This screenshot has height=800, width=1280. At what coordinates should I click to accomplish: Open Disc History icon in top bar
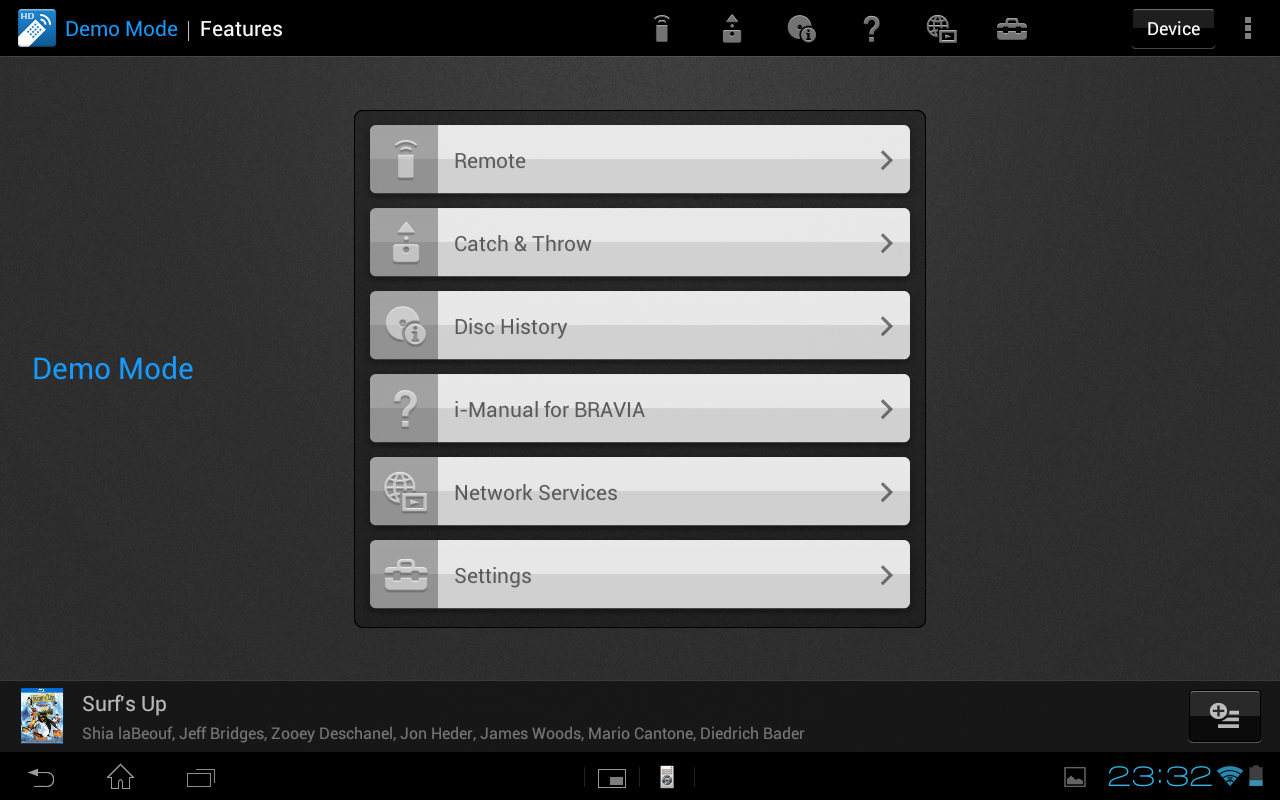(x=801, y=28)
